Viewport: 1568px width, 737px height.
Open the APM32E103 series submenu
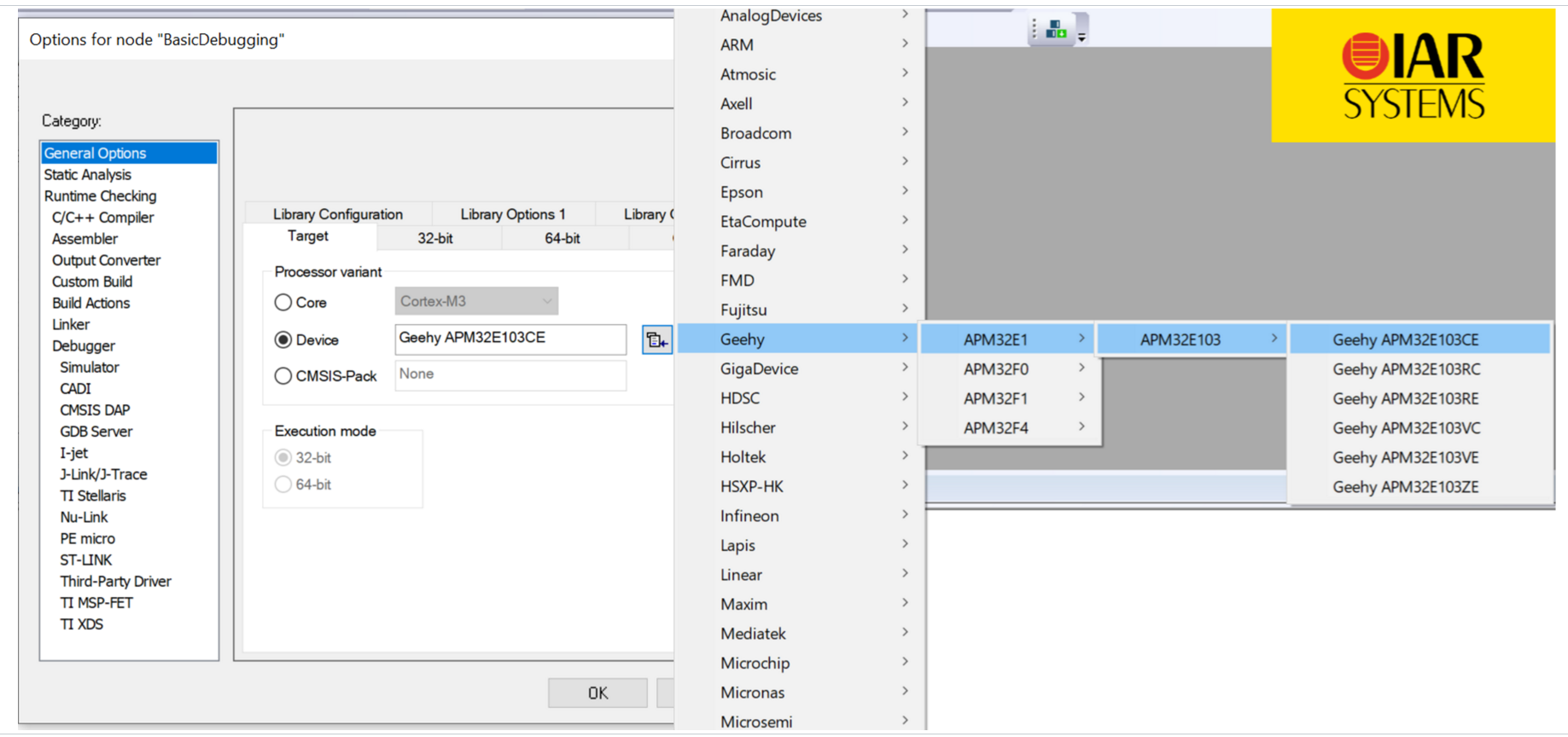[1192, 339]
